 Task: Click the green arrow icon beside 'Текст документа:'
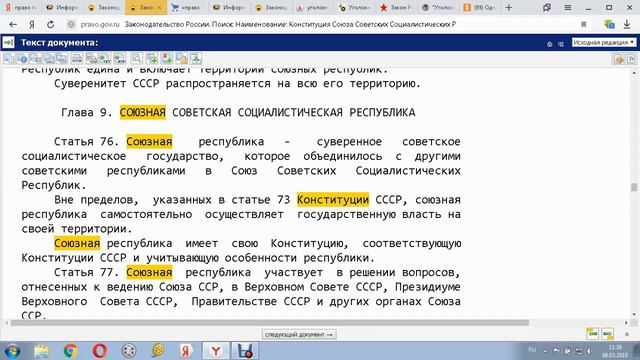pyautogui.click(x=8, y=42)
